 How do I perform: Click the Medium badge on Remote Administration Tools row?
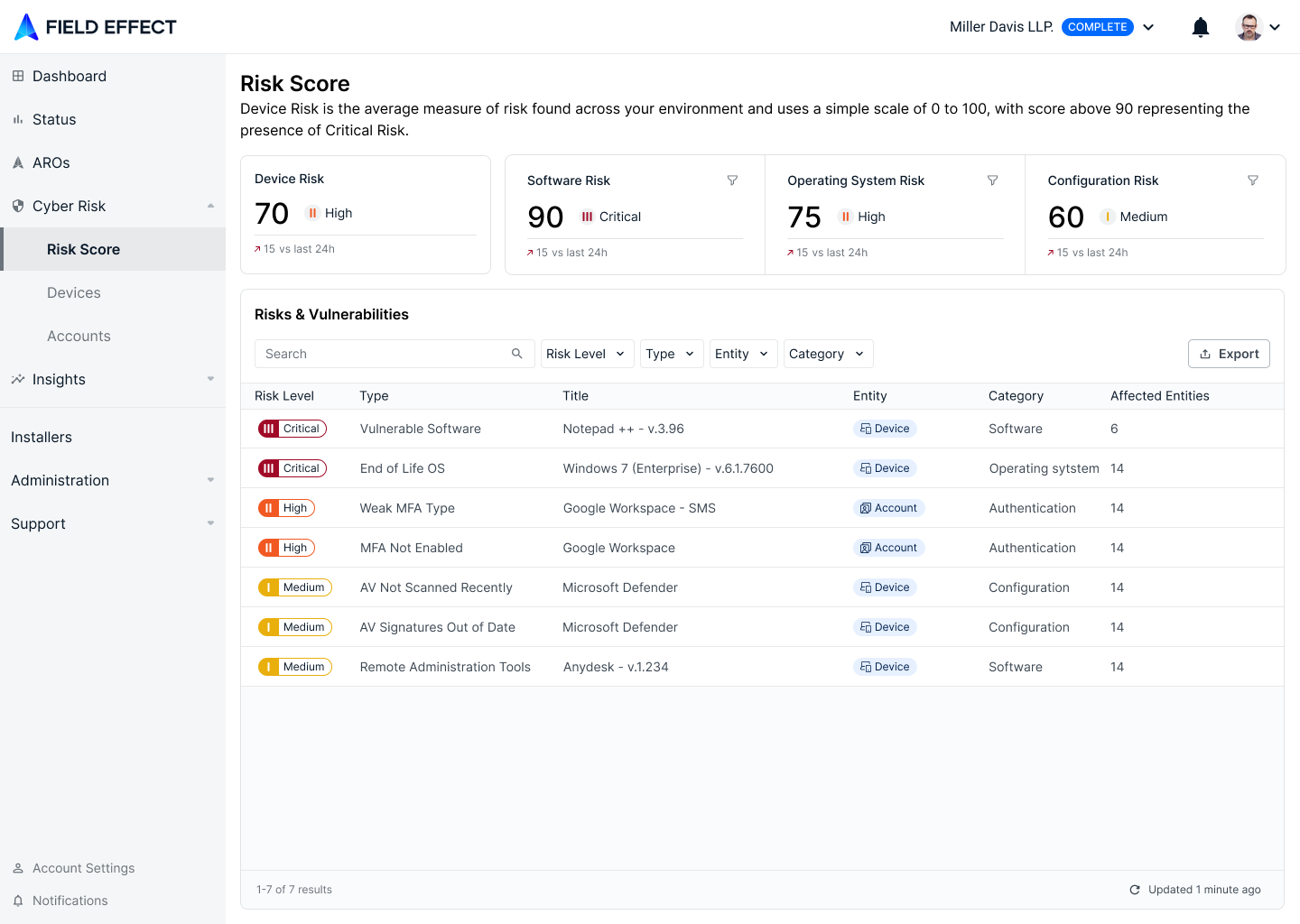[x=295, y=667]
